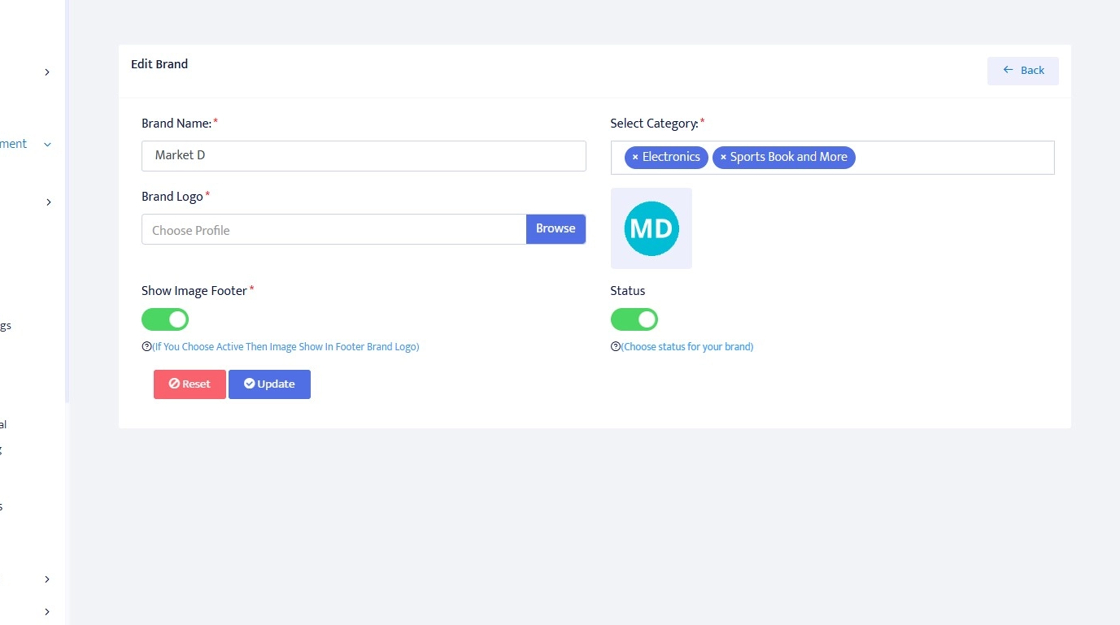The image size is (1120, 625).
Task: Open the Select Category dropdown box
Action: pos(832,157)
